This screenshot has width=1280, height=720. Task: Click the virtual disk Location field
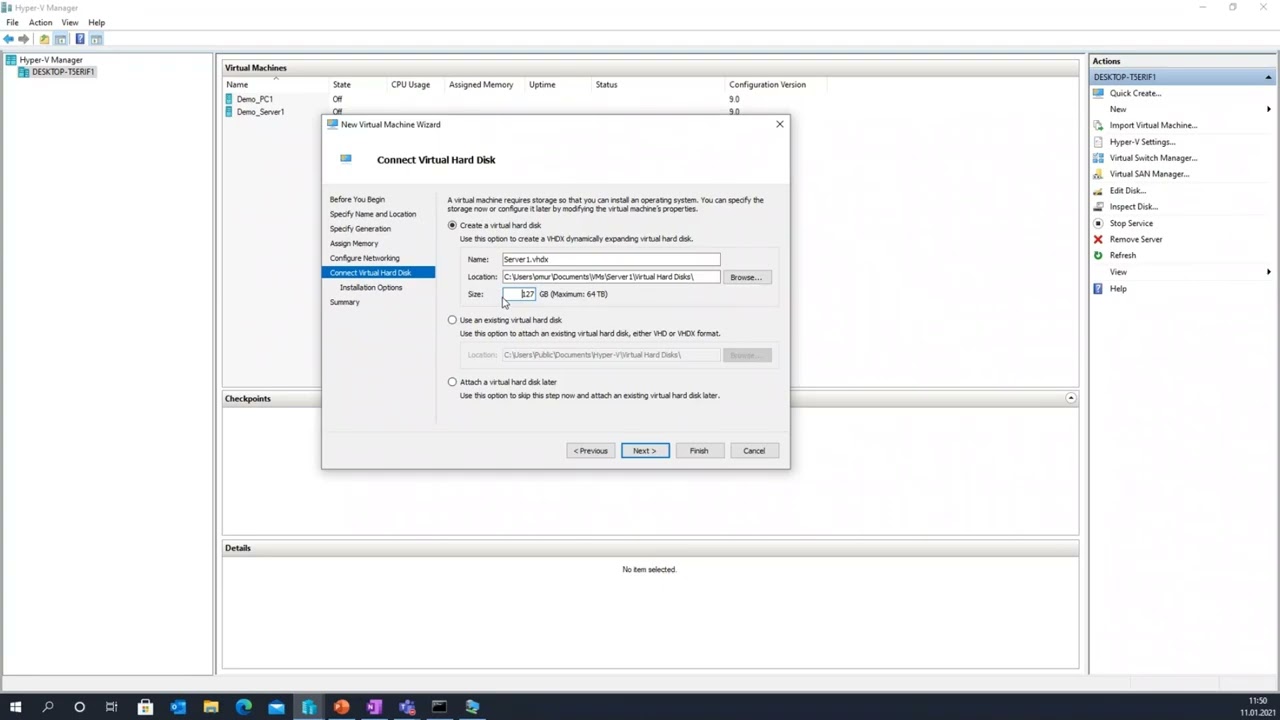tap(610, 277)
